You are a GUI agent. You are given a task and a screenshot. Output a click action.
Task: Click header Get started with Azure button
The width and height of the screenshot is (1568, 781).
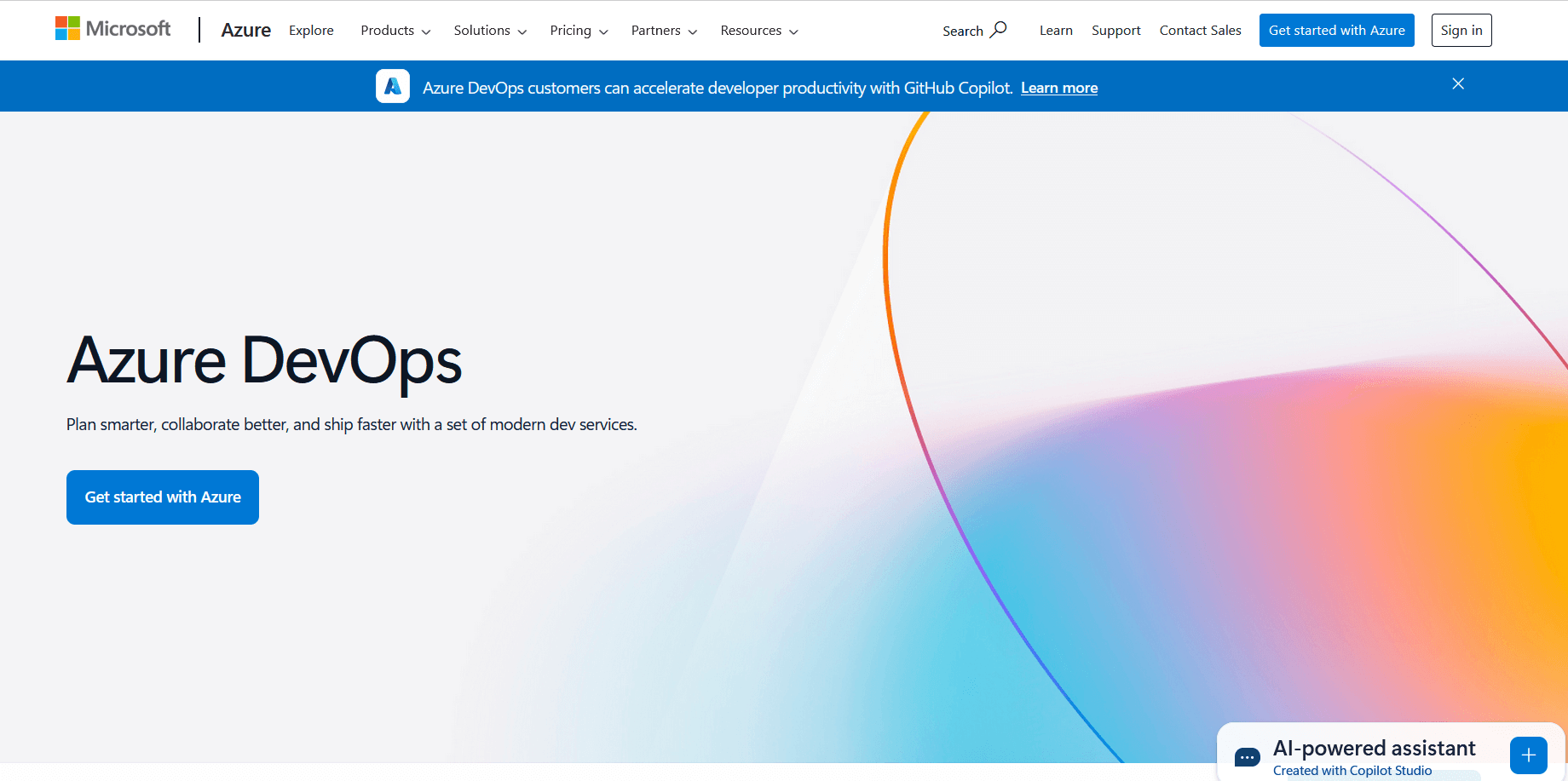(1336, 30)
